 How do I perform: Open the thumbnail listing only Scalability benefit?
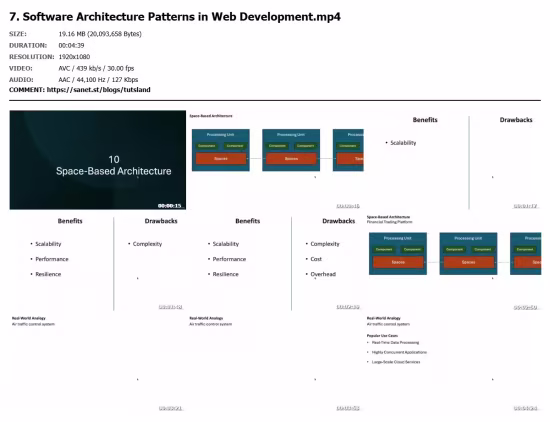click(452, 160)
